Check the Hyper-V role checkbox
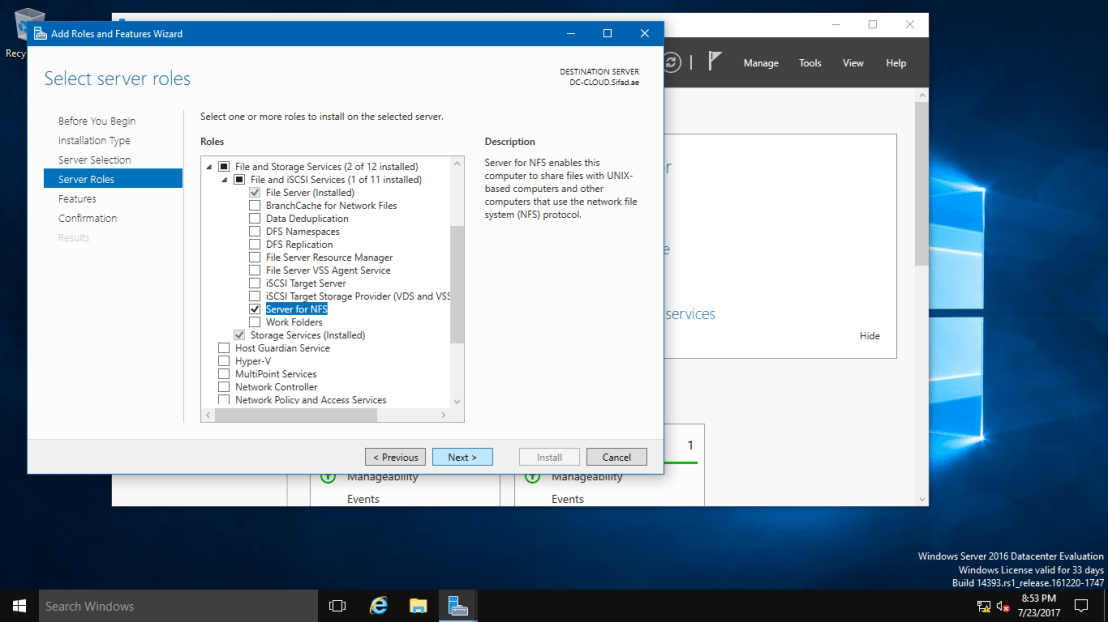 [x=224, y=360]
